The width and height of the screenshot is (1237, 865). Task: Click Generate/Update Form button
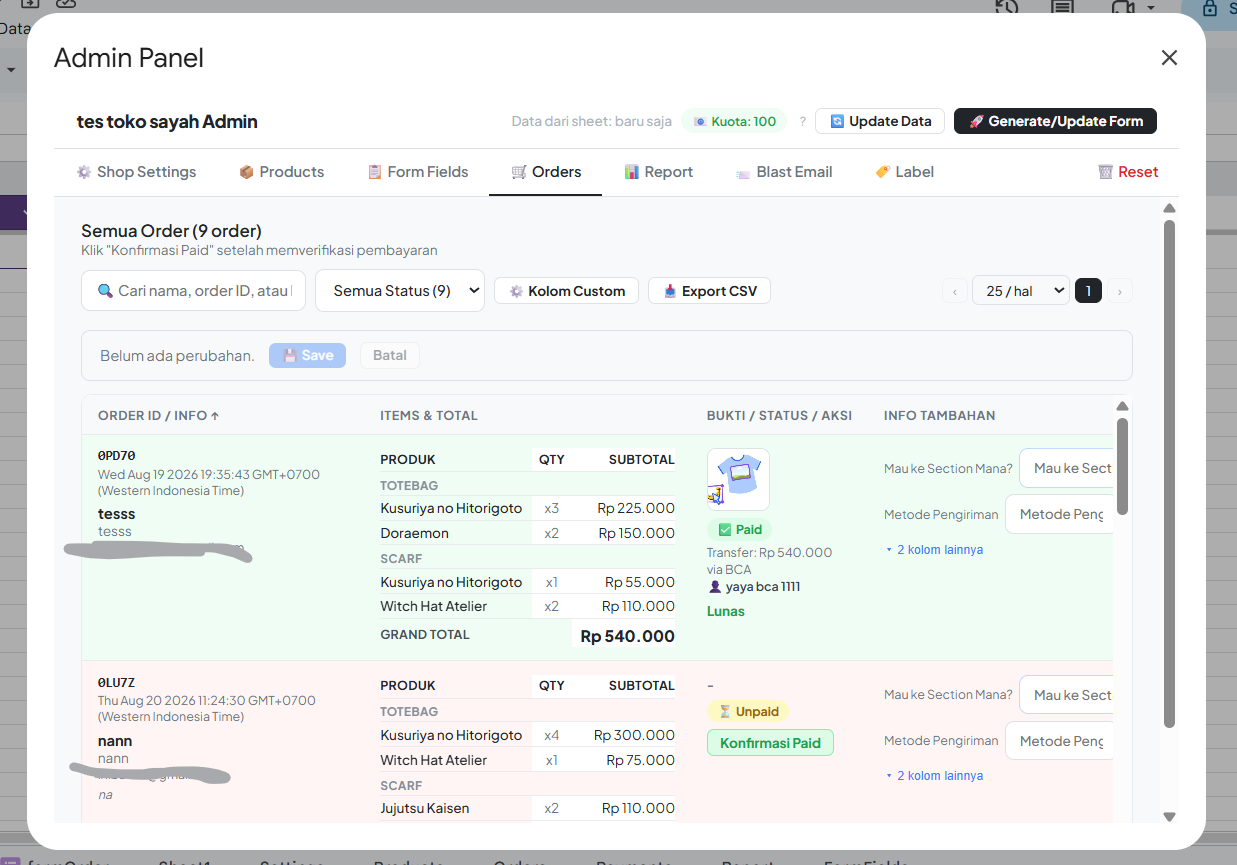pyautogui.click(x=1055, y=121)
